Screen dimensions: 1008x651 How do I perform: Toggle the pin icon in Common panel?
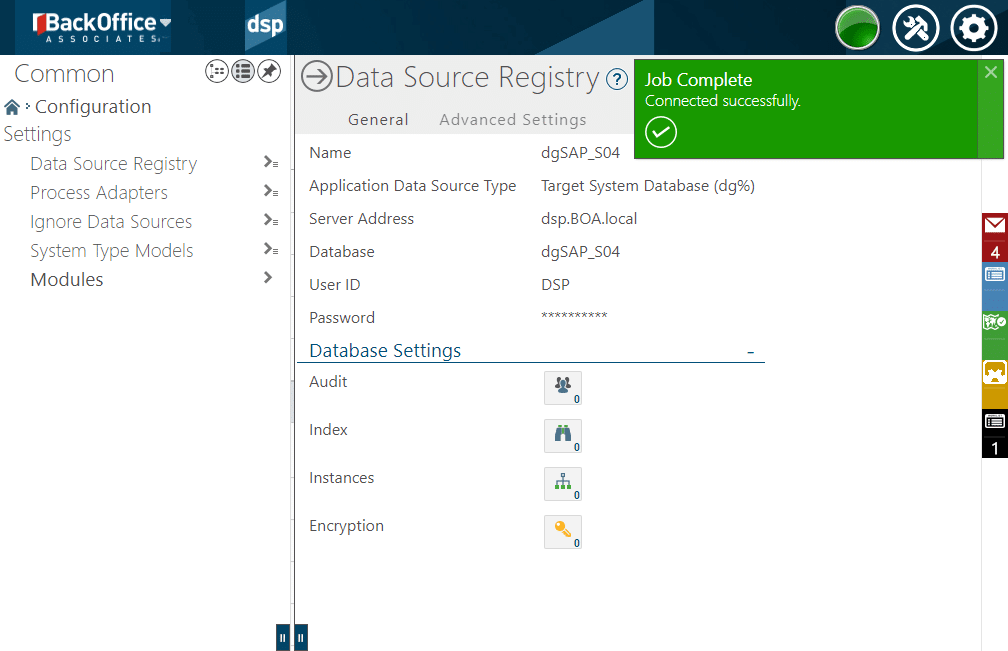tap(269, 71)
